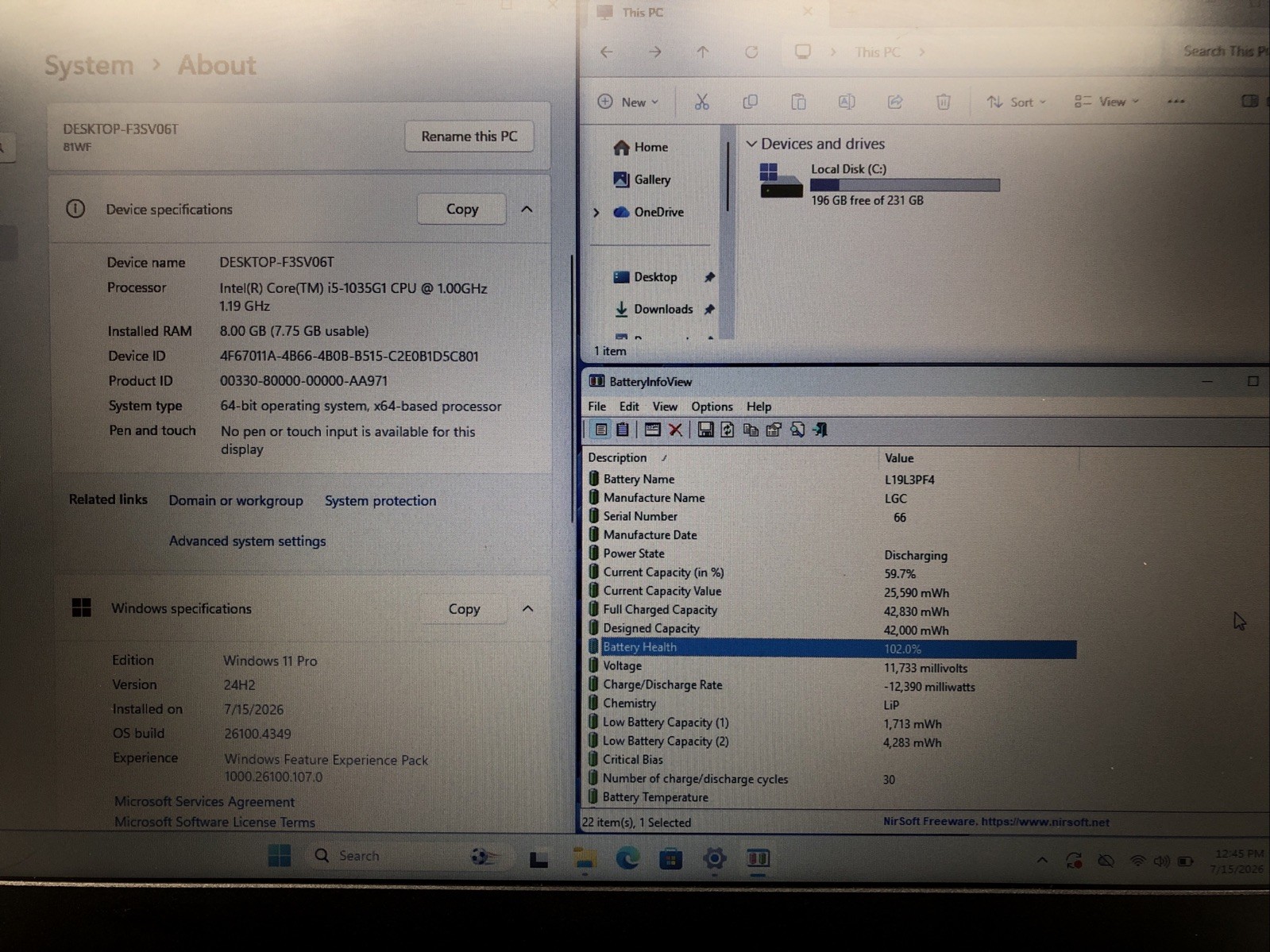Click the Rename this PC button
This screenshot has height=952, width=1270.
469,137
